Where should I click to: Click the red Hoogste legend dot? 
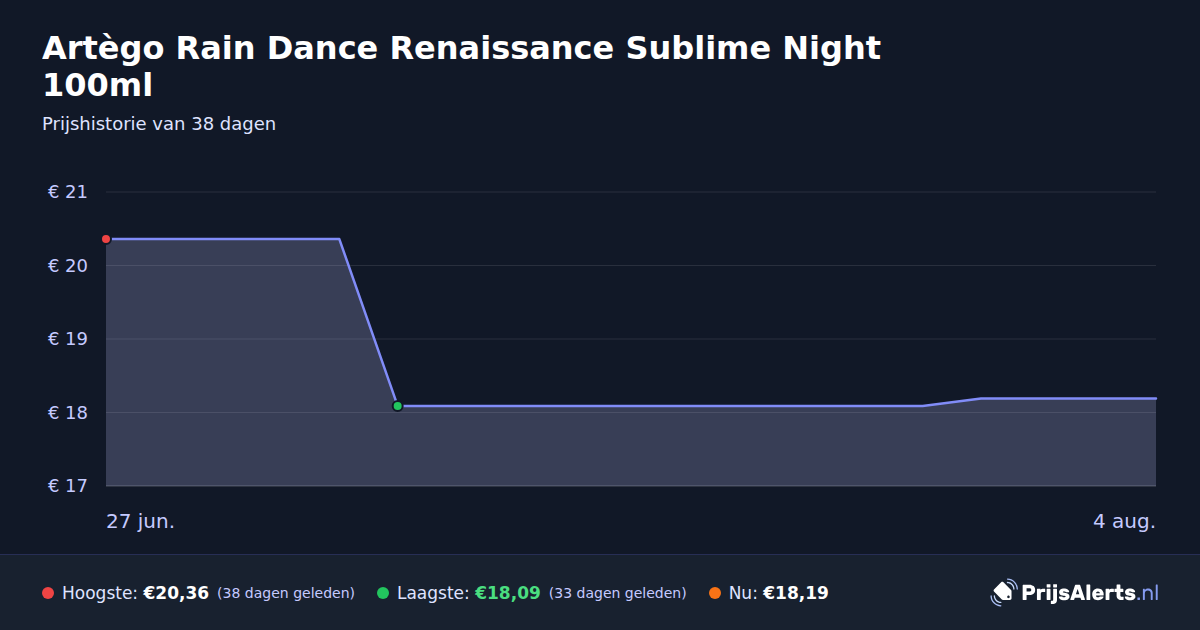(x=48, y=593)
